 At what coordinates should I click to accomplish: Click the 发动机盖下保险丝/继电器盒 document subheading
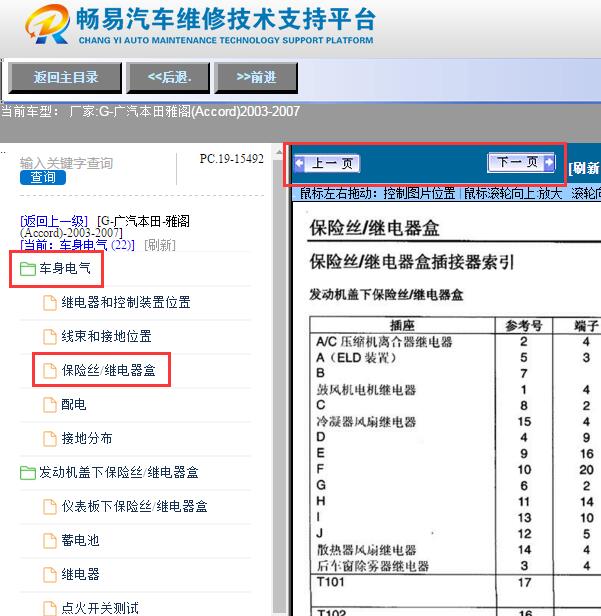pyautogui.click(x=386, y=294)
